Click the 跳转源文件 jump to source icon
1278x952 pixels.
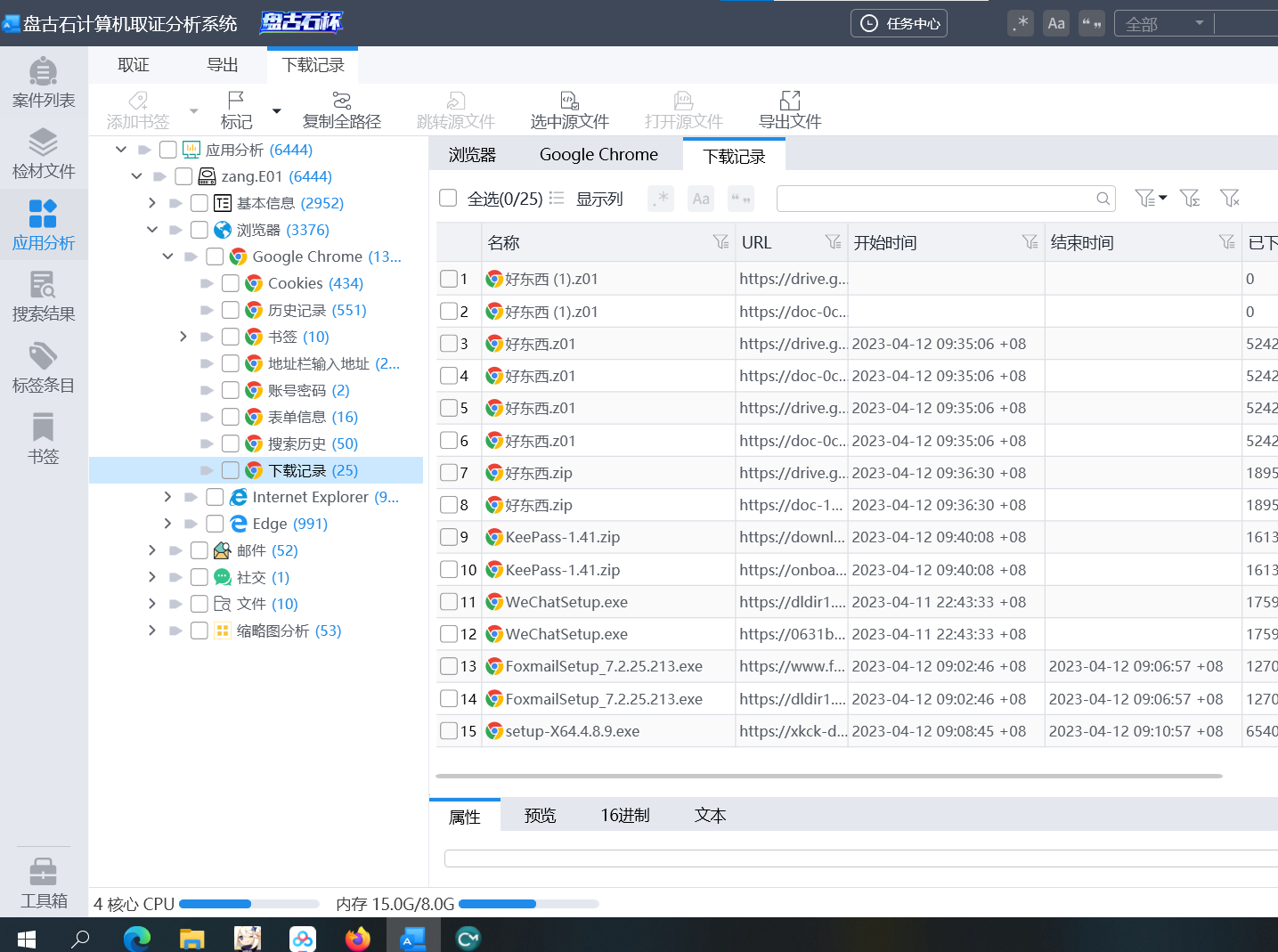point(456,100)
